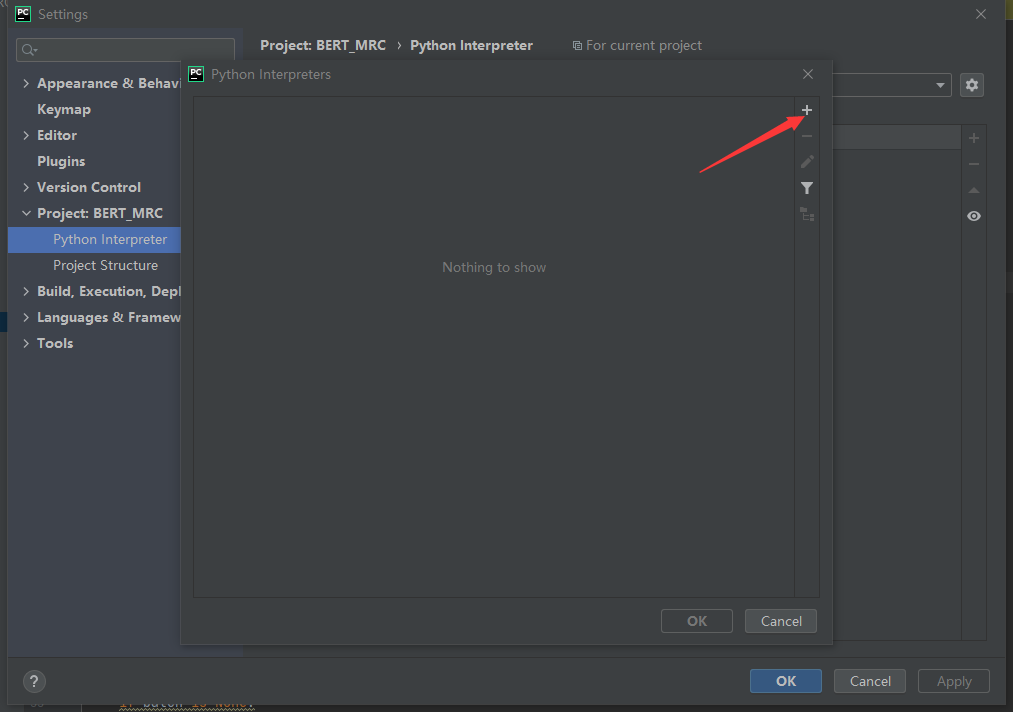Add a new interpreter with the plus icon
The image size is (1013, 712).
coord(807,110)
